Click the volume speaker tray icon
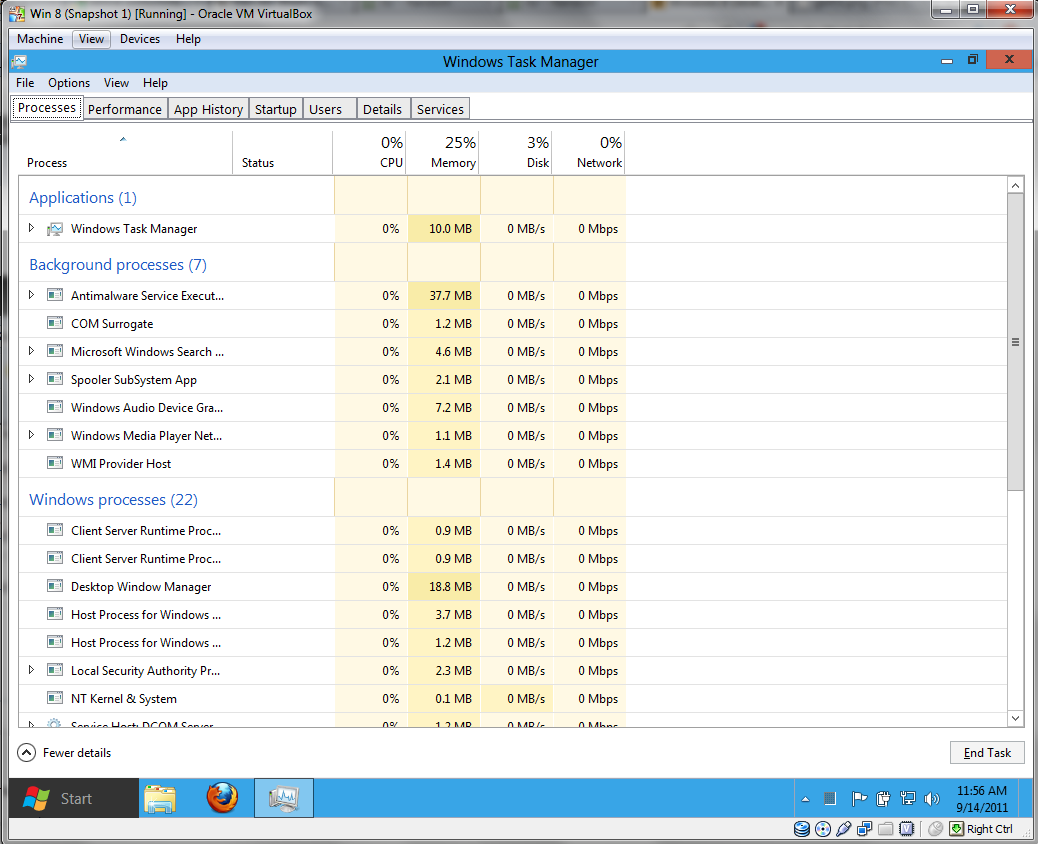Screen dimensions: 1038x844 pos(931,799)
